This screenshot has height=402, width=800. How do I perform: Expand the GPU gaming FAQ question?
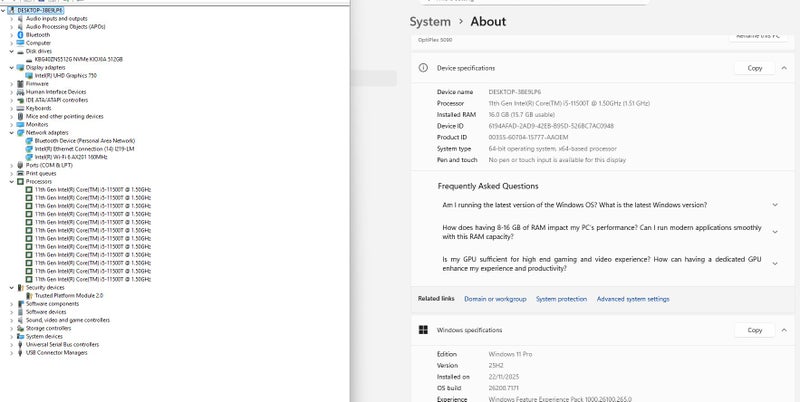[x=775, y=265]
